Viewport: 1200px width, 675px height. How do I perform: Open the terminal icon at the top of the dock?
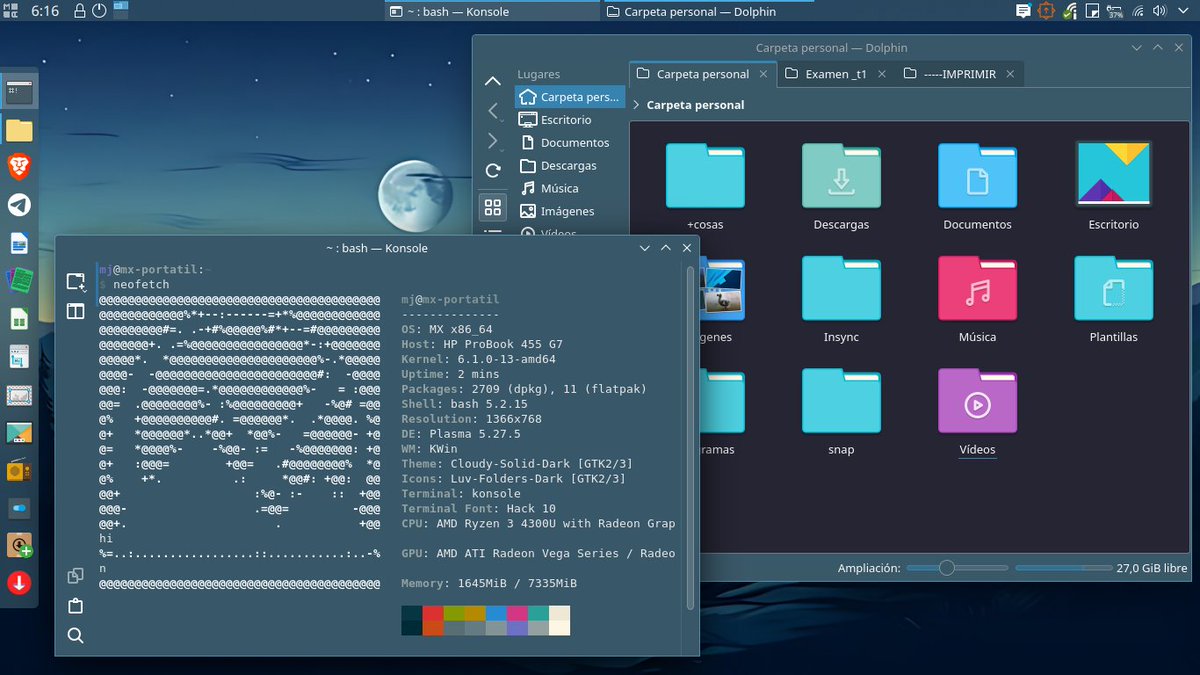[19, 92]
